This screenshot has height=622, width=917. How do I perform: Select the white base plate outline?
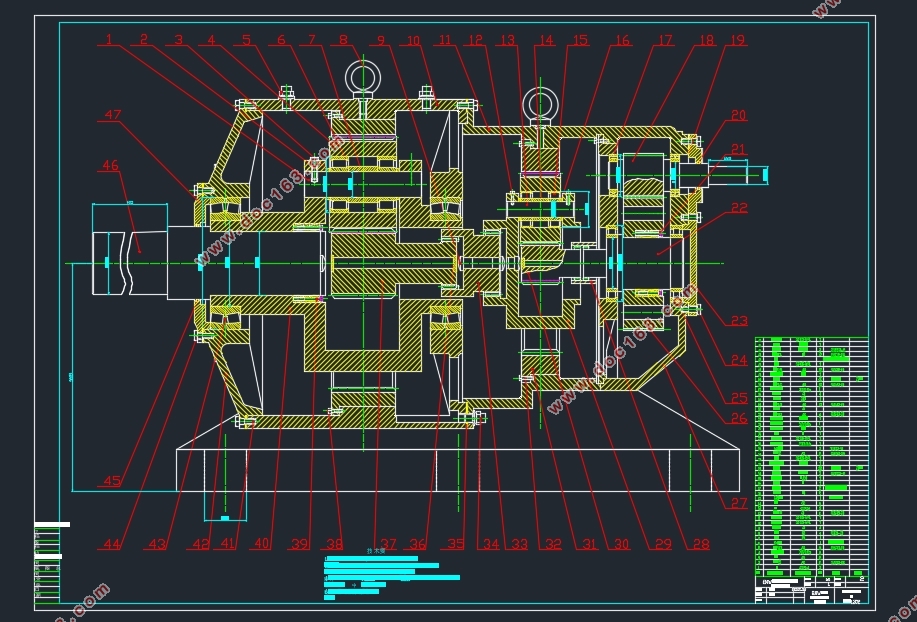click(458, 470)
